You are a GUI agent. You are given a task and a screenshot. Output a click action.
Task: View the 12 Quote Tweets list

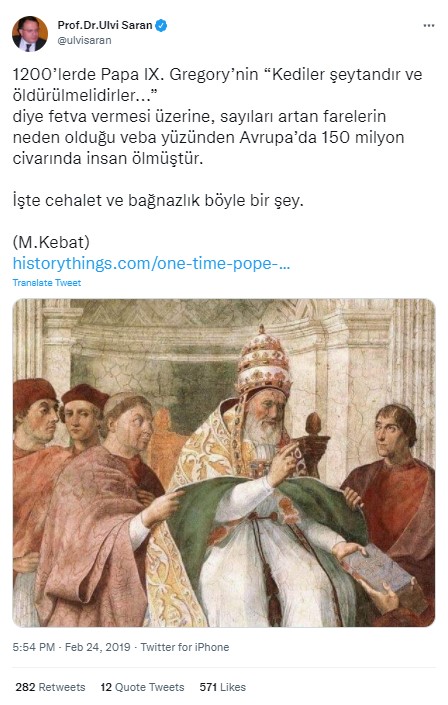pos(142,687)
